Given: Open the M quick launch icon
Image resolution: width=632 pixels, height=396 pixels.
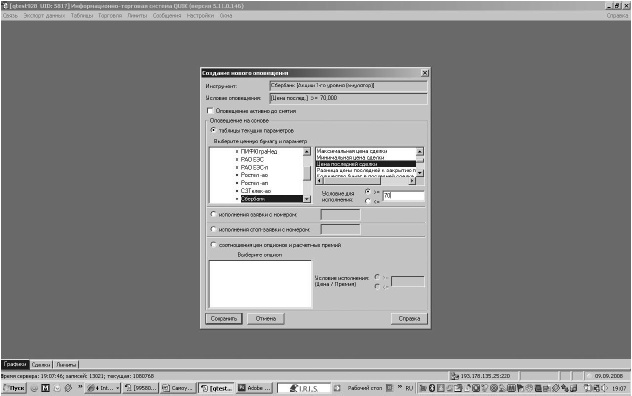Looking at the screenshot, I should tap(46, 388).
